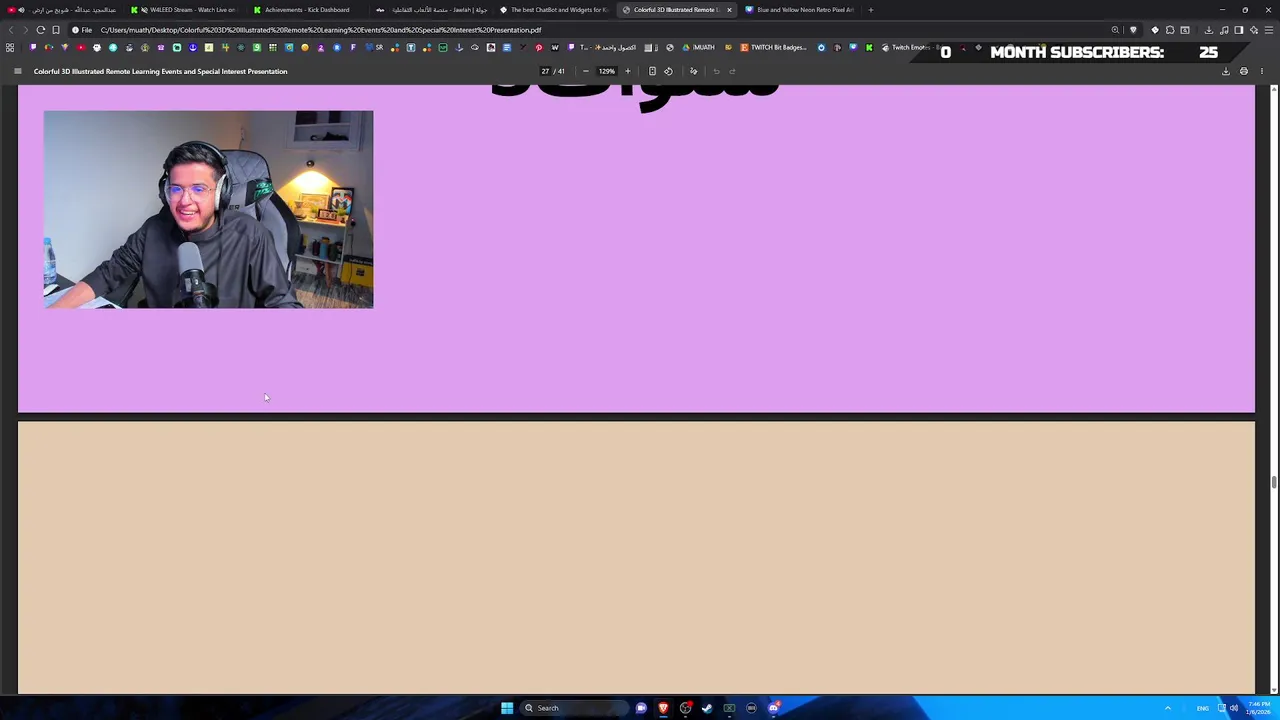The image size is (1280, 720).
Task: Open Windows Start menu
Action: pos(507,708)
